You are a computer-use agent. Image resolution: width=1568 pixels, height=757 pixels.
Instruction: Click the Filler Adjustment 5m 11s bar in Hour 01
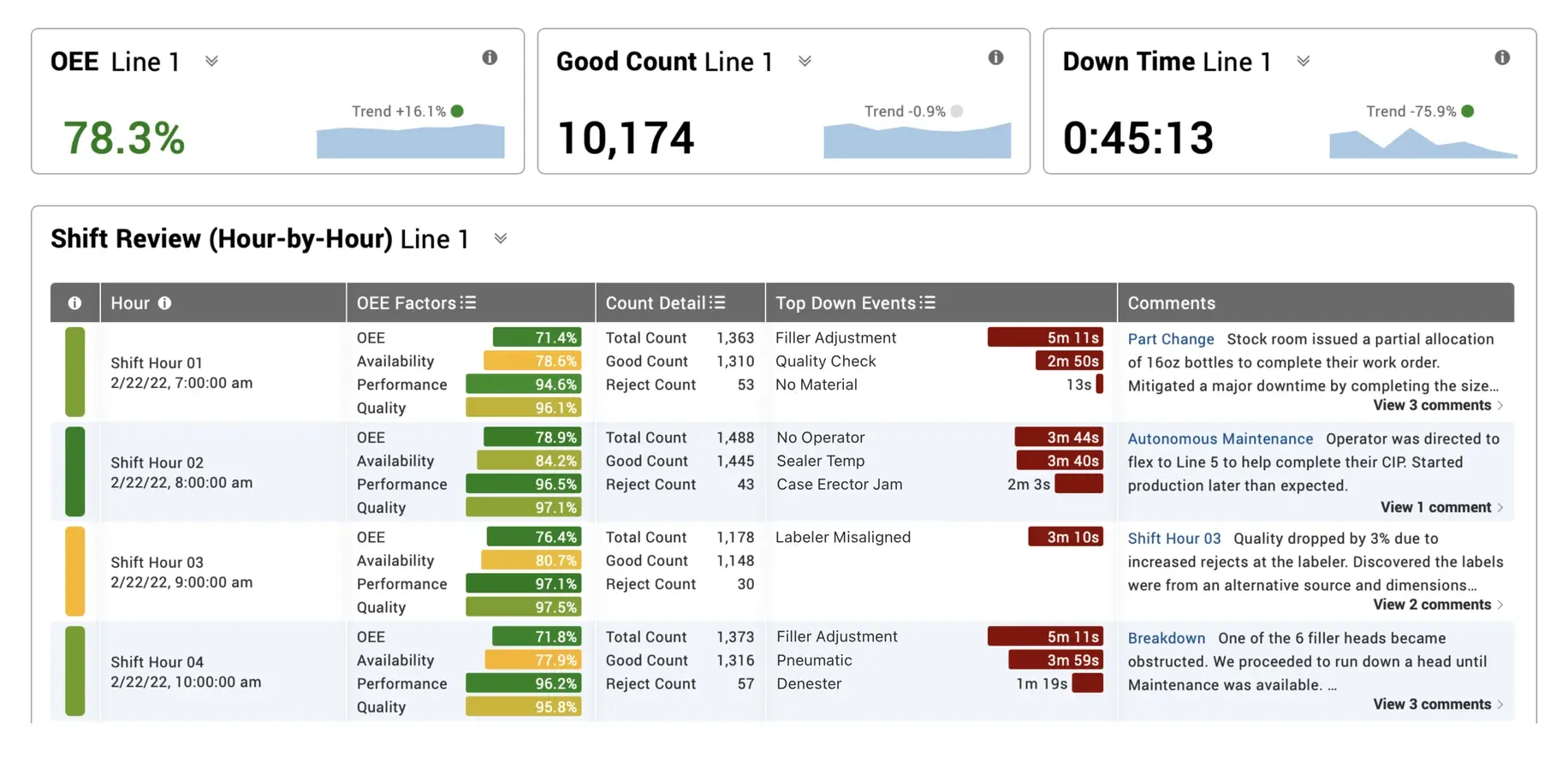click(x=1044, y=337)
